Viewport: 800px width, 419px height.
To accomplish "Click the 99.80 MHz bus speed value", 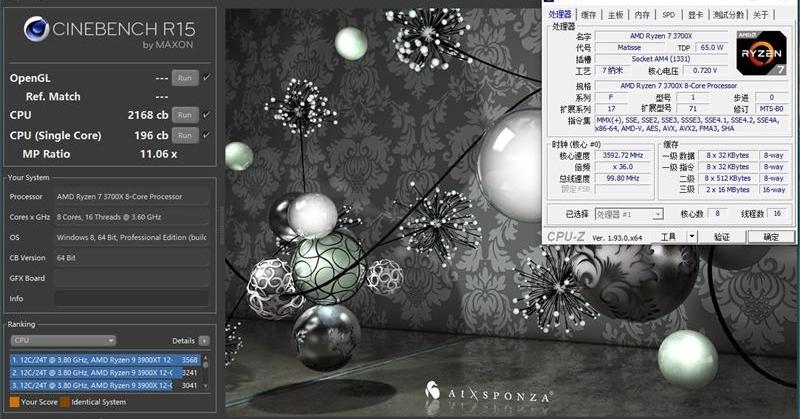I will click(622, 179).
